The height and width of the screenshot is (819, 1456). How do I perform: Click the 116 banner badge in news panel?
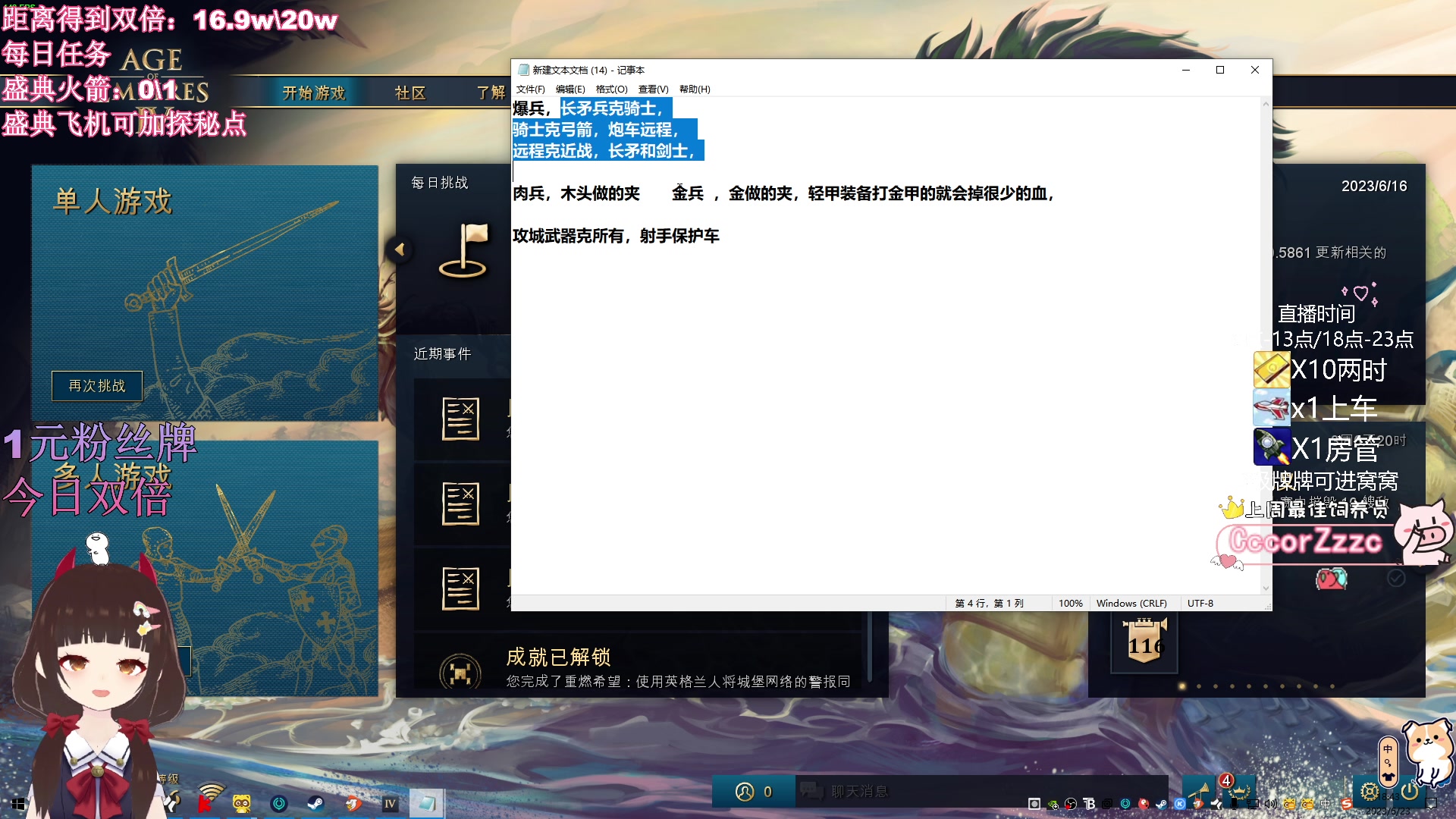coord(1144,643)
